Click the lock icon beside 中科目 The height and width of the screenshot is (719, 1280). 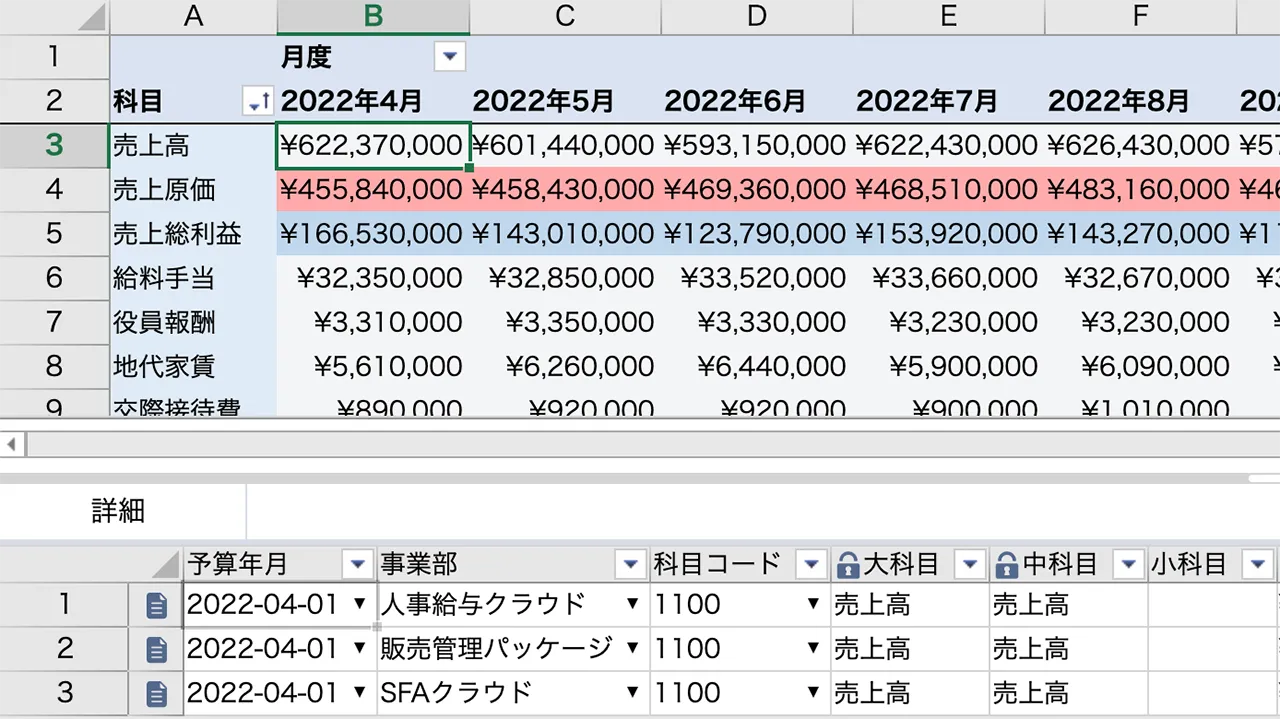1007,565
